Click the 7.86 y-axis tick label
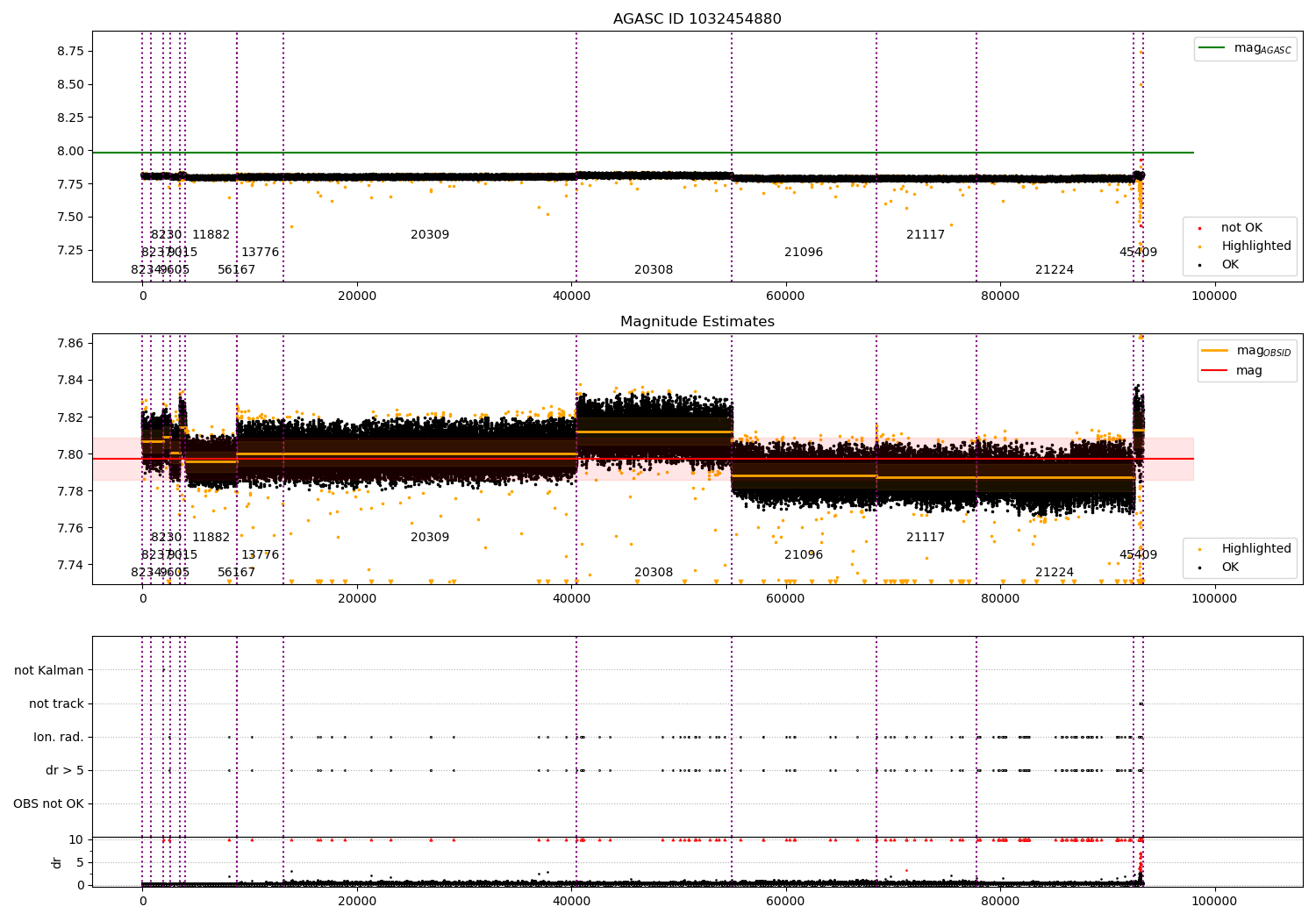 point(69,343)
